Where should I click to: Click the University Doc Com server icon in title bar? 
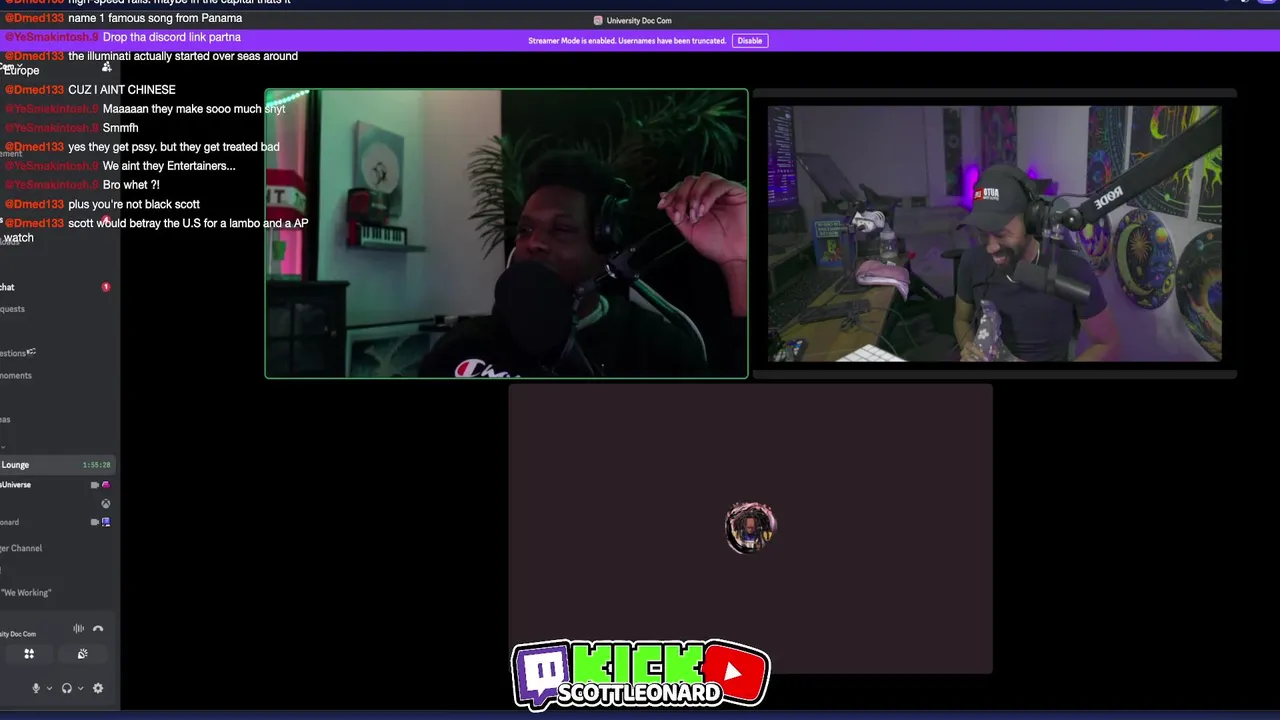coord(598,20)
